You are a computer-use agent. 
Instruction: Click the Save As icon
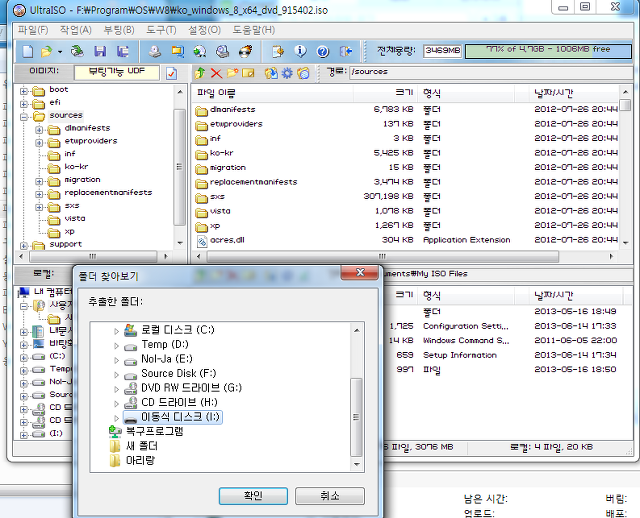click(122, 51)
